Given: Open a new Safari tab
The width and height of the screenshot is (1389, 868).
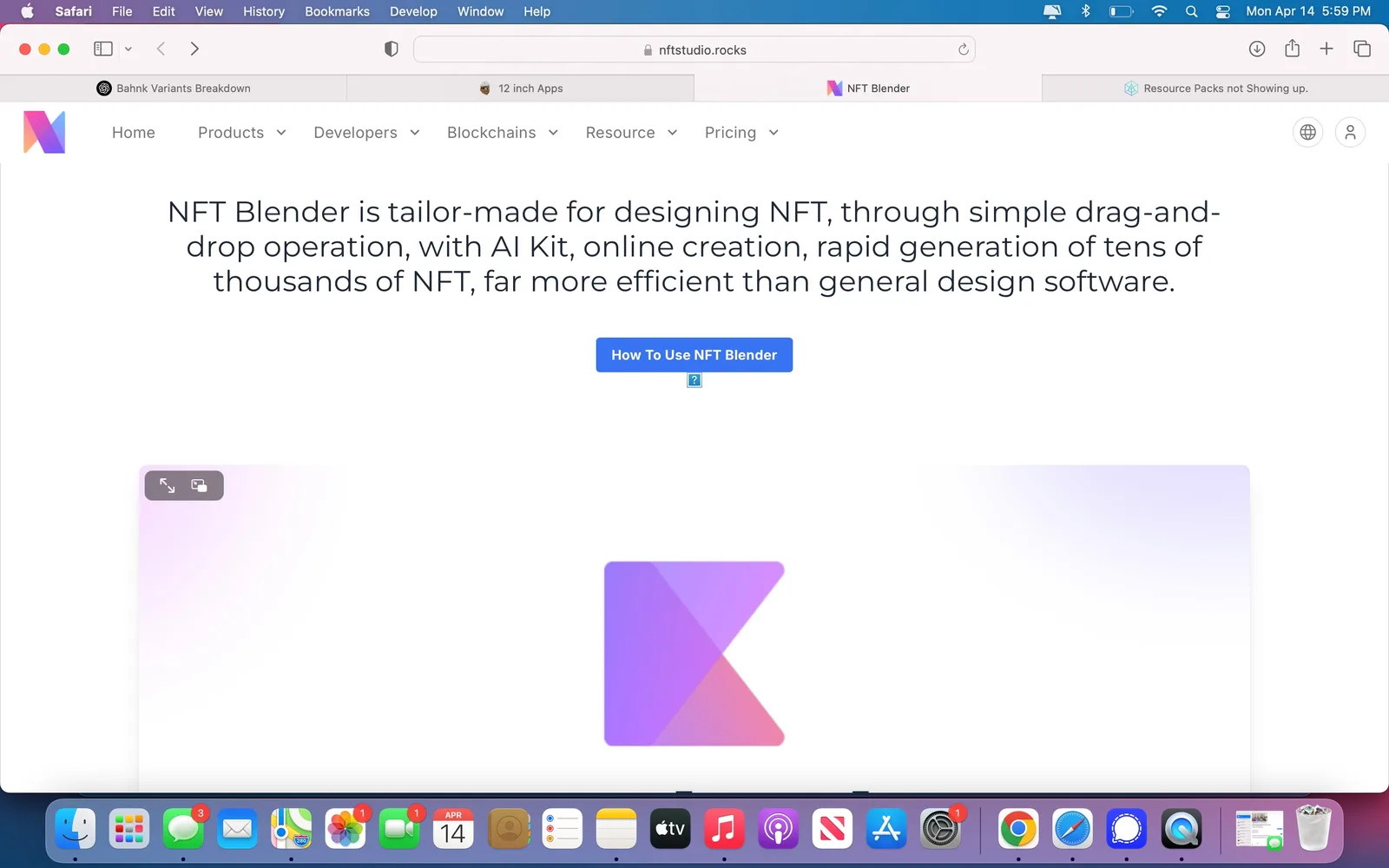Looking at the screenshot, I should 1326,49.
